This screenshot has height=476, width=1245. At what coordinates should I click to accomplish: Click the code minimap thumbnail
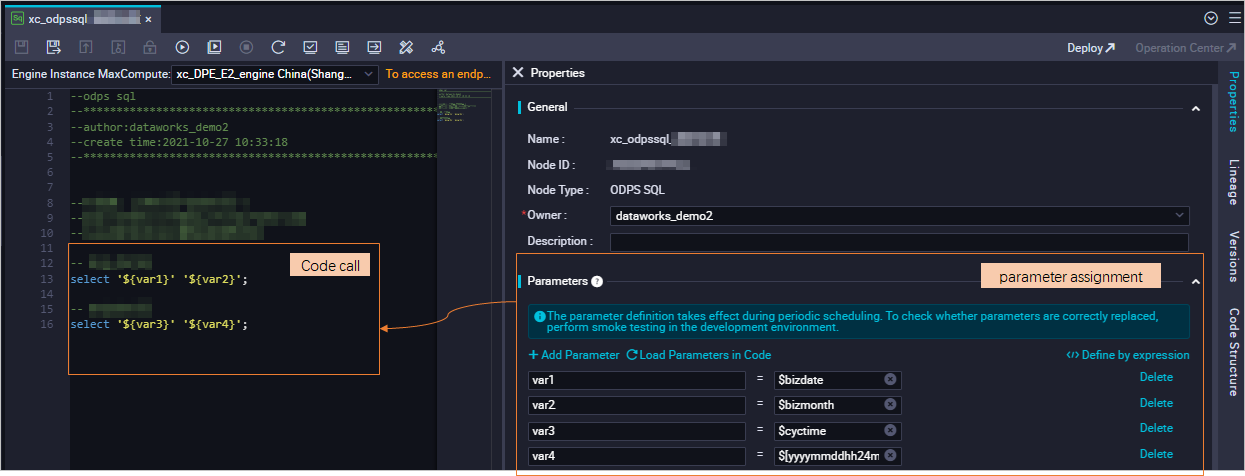(465, 105)
